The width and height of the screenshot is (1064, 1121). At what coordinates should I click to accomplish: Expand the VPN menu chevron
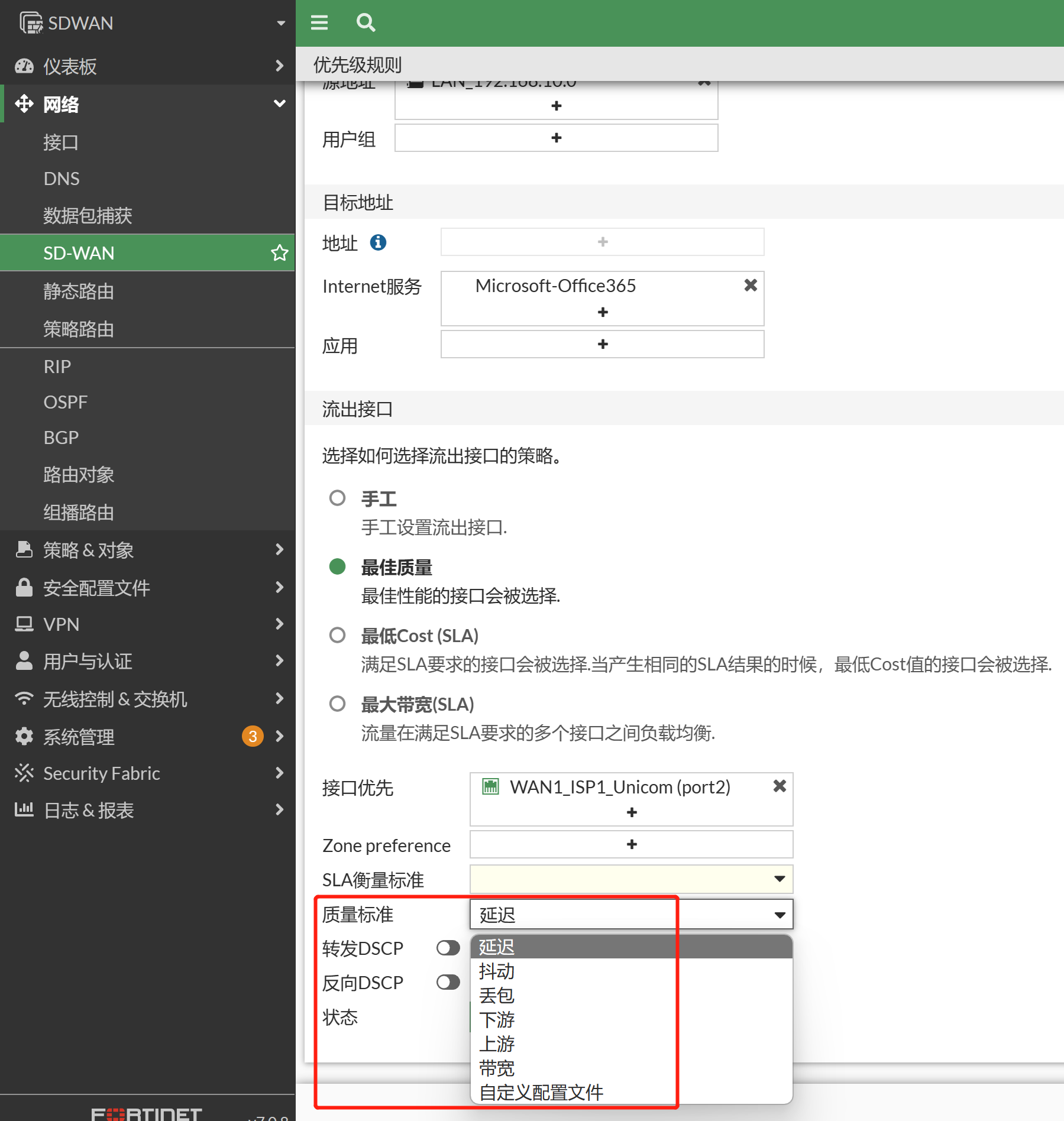[x=280, y=624]
